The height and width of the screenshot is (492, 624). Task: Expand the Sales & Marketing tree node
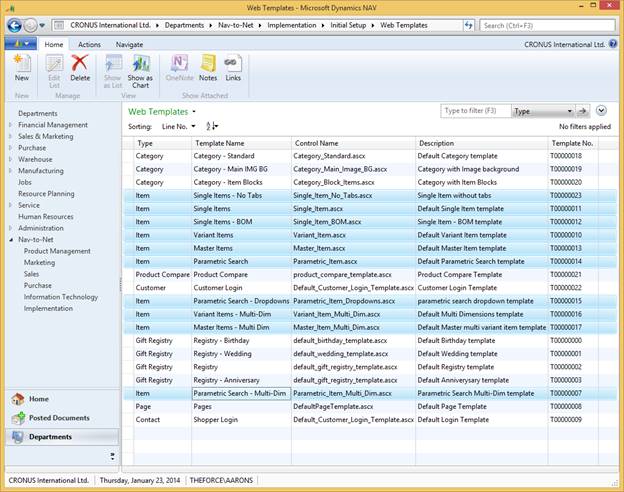10,136
